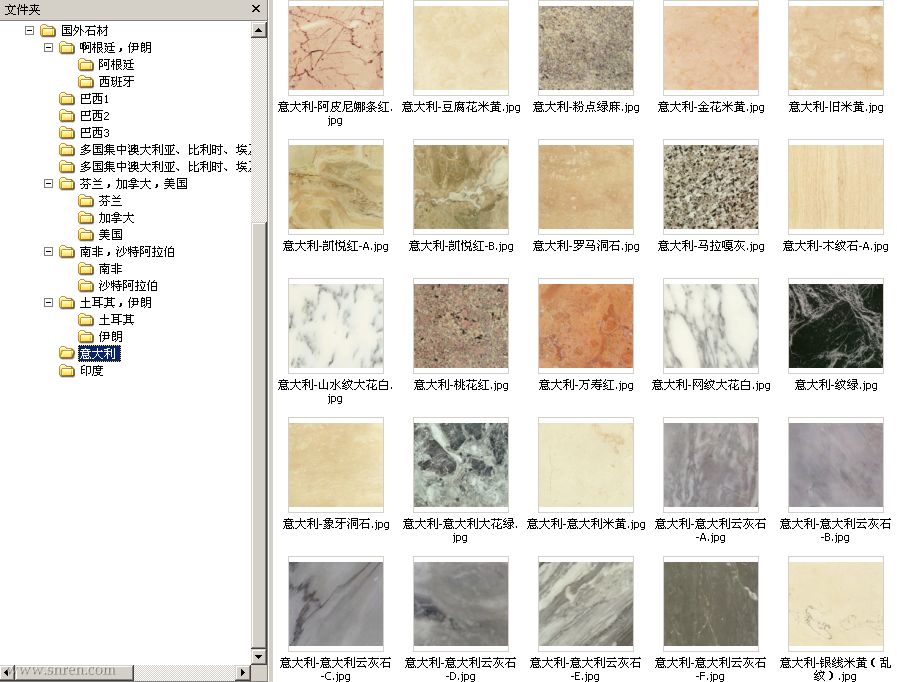Click the 西班牙 folder icon
The image size is (897, 682).
click(x=86, y=82)
